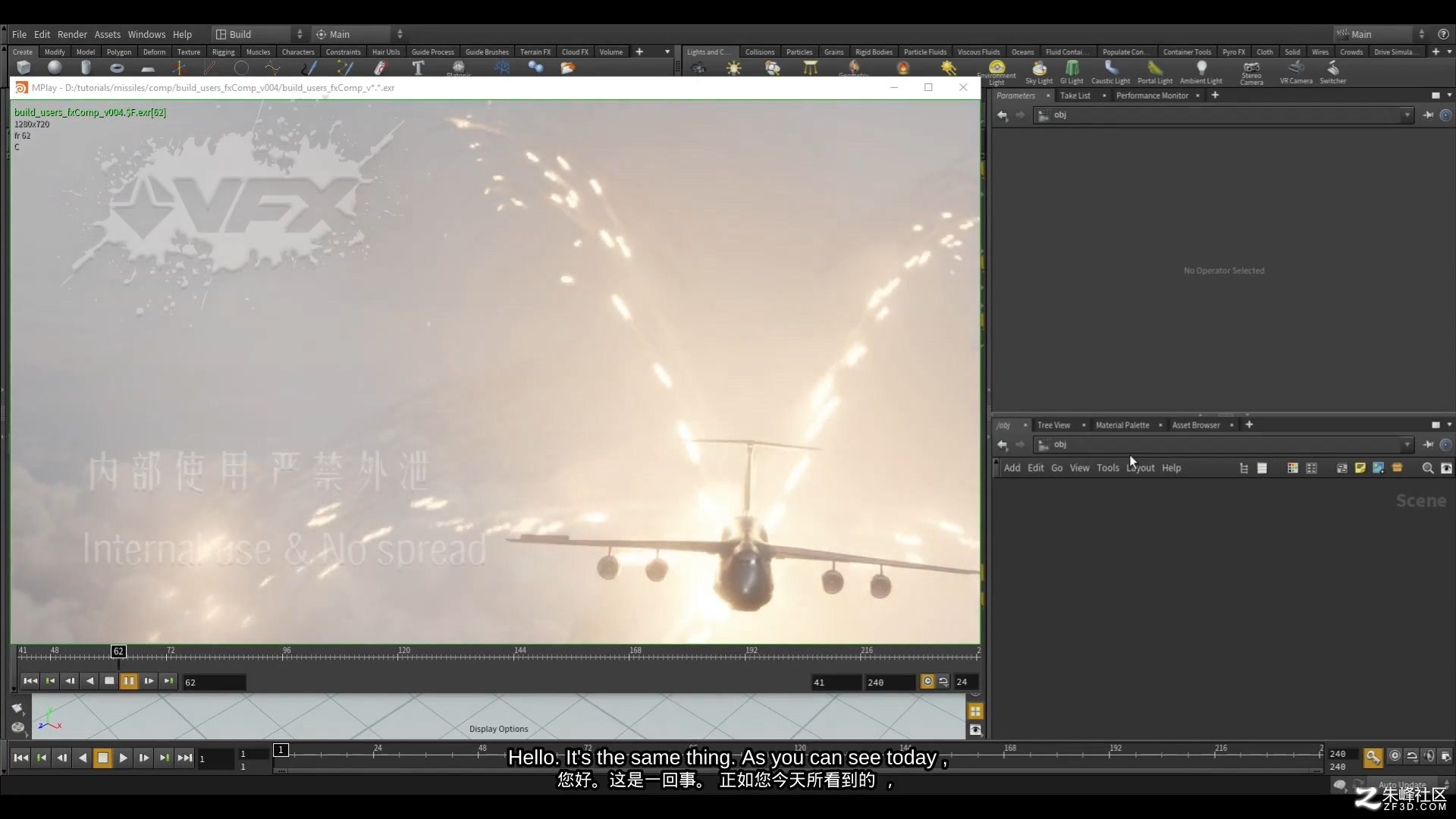Click frame 62 marker on MPlay timeline
The width and height of the screenshot is (1456, 819).
[118, 651]
